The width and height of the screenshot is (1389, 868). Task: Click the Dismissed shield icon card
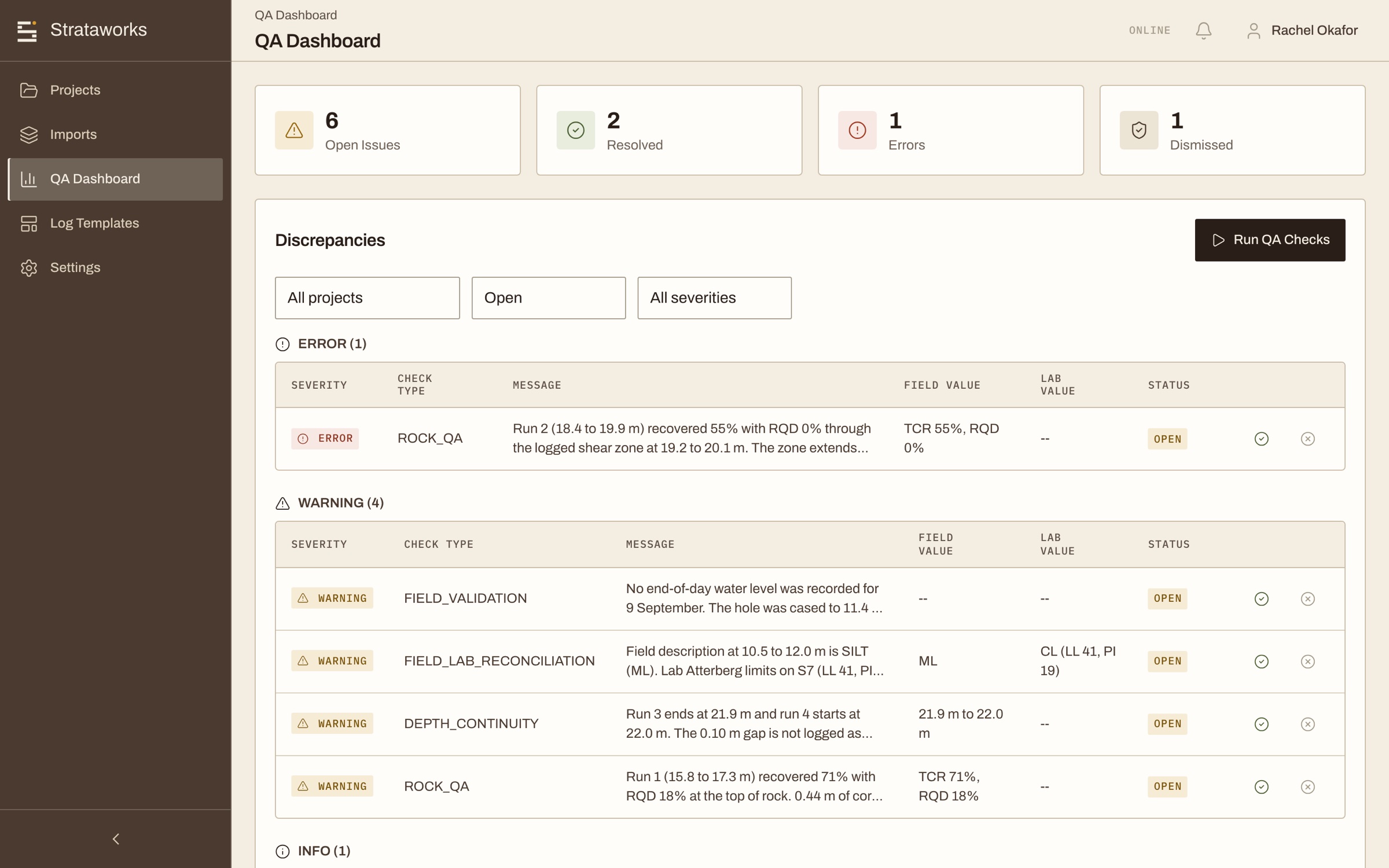tap(1139, 130)
